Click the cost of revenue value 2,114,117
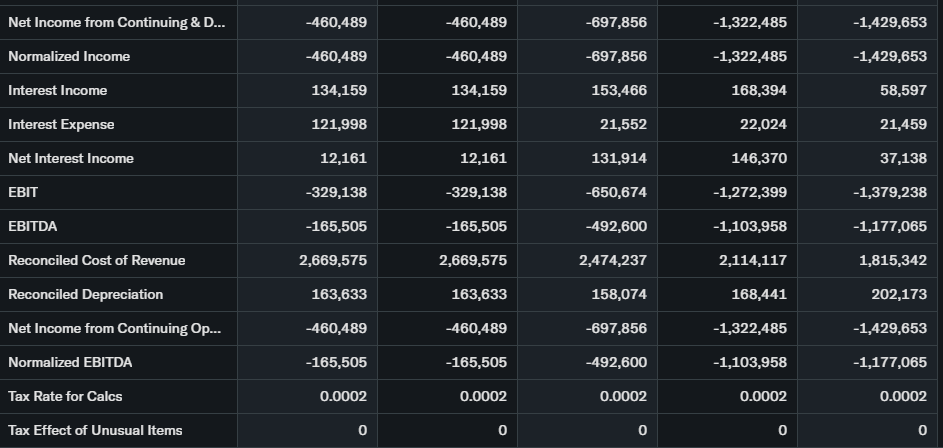Viewport: 943px width, 448px height. (752, 261)
